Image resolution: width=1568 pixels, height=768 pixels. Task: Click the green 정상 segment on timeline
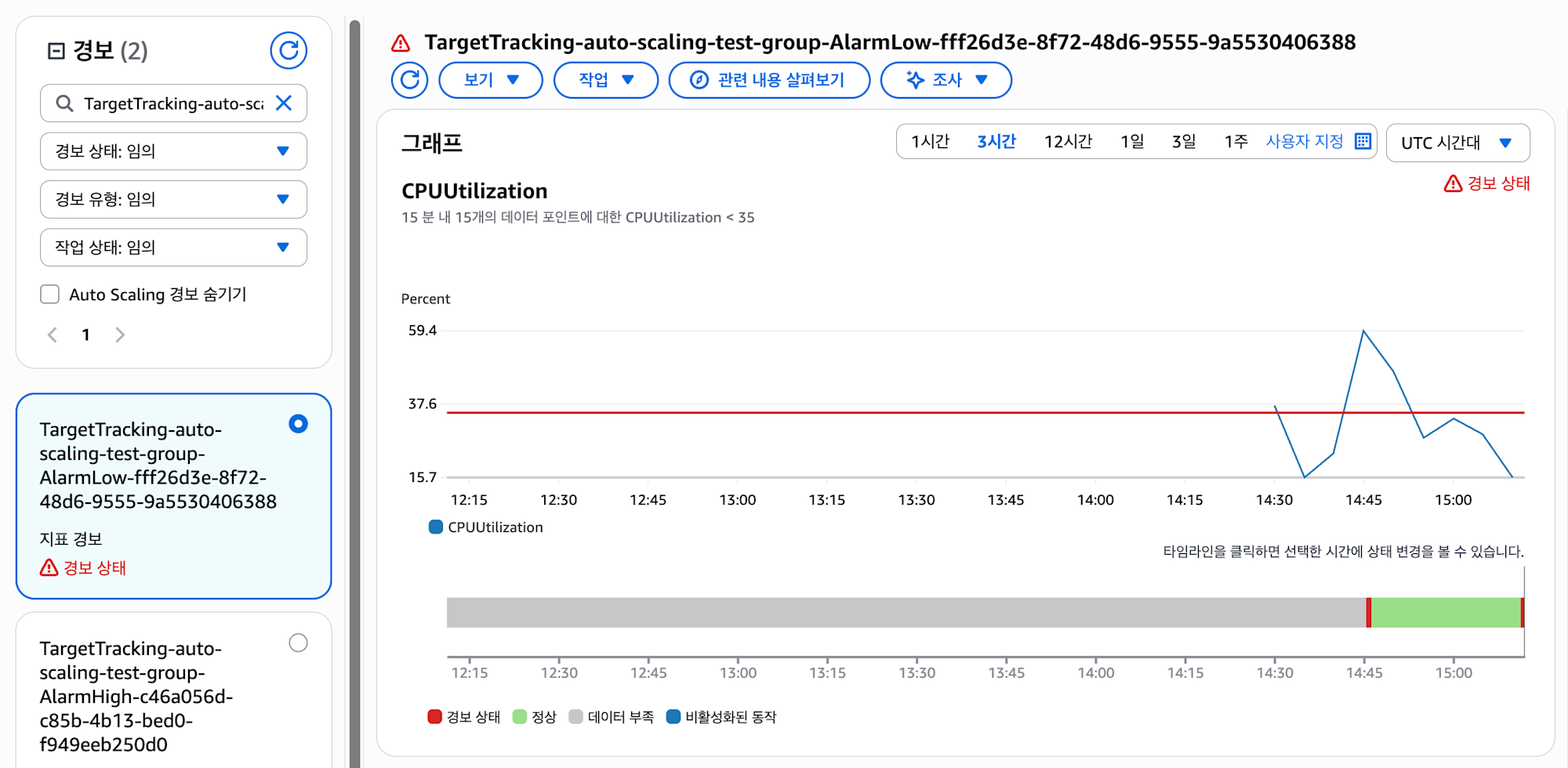point(1446,612)
